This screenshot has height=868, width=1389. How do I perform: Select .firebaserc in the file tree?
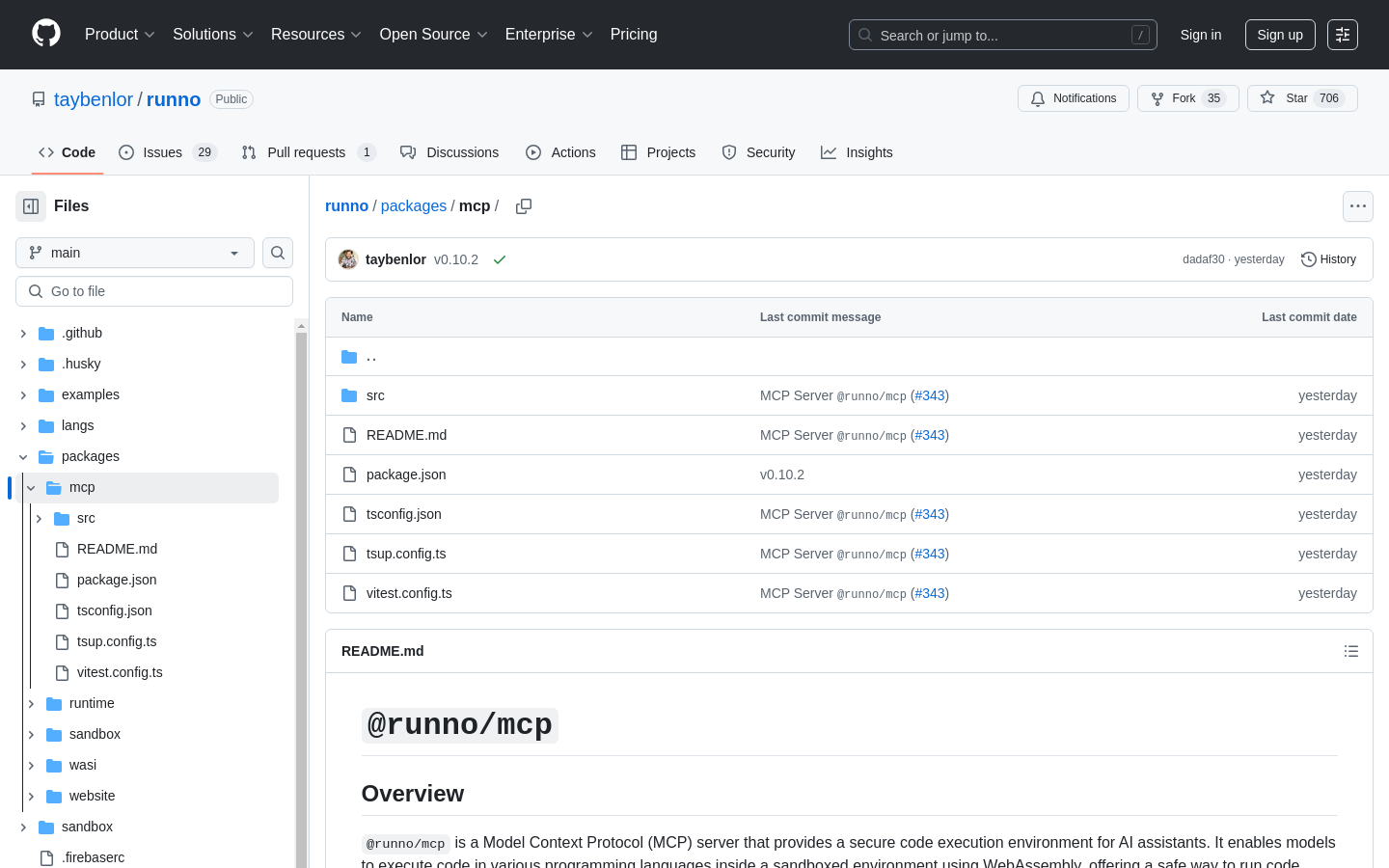tap(93, 857)
